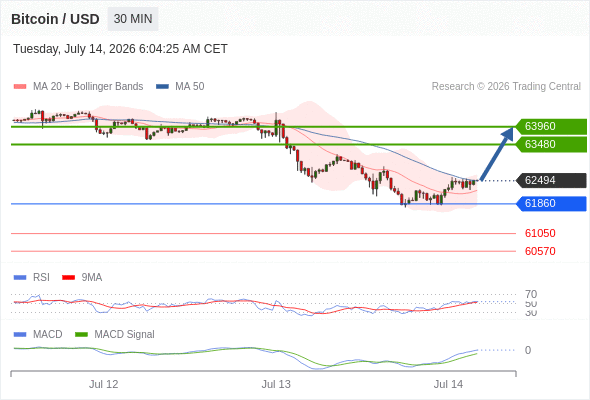Click the Bitcoin / USD title
The height and width of the screenshot is (400, 590).
coord(55,19)
